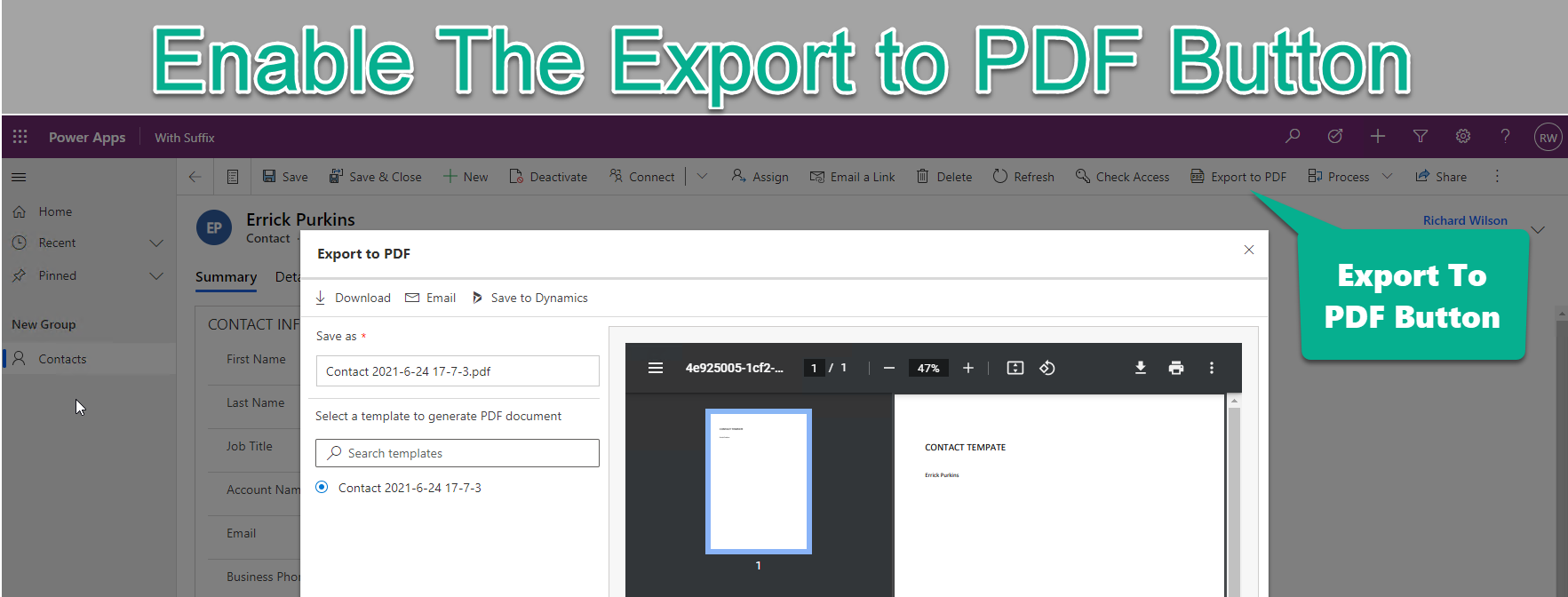The width and height of the screenshot is (1568, 597).
Task: Close the Export to PDF dialog
Action: pyautogui.click(x=1249, y=250)
